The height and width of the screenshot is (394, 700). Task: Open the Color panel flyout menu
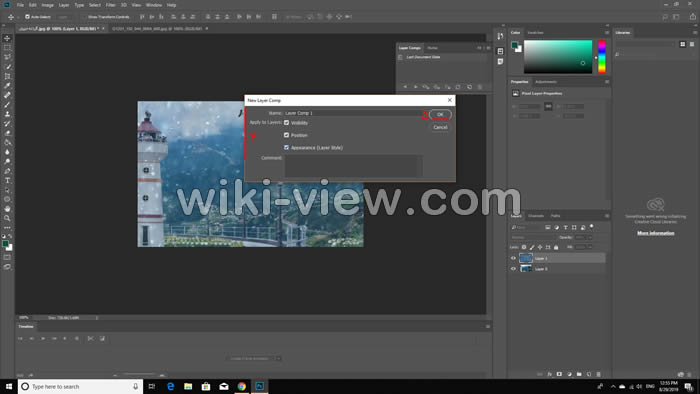[x=607, y=33]
